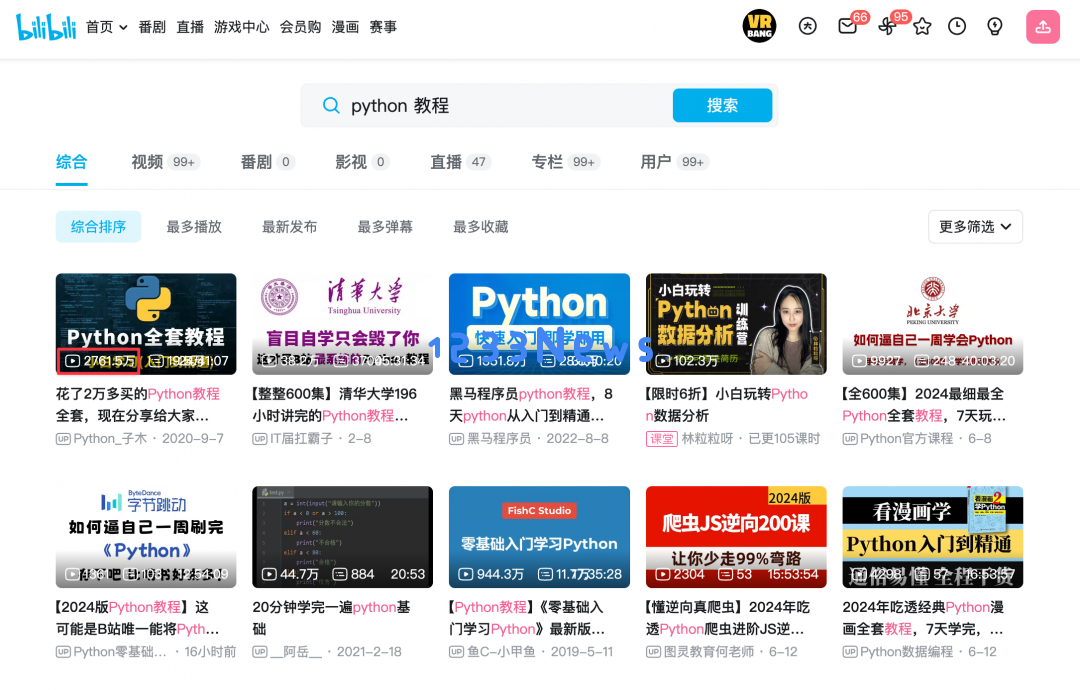Open title 花了2万多买的Python教程全套
The width and height of the screenshot is (1080, 690).
click(x=138, y=405)
